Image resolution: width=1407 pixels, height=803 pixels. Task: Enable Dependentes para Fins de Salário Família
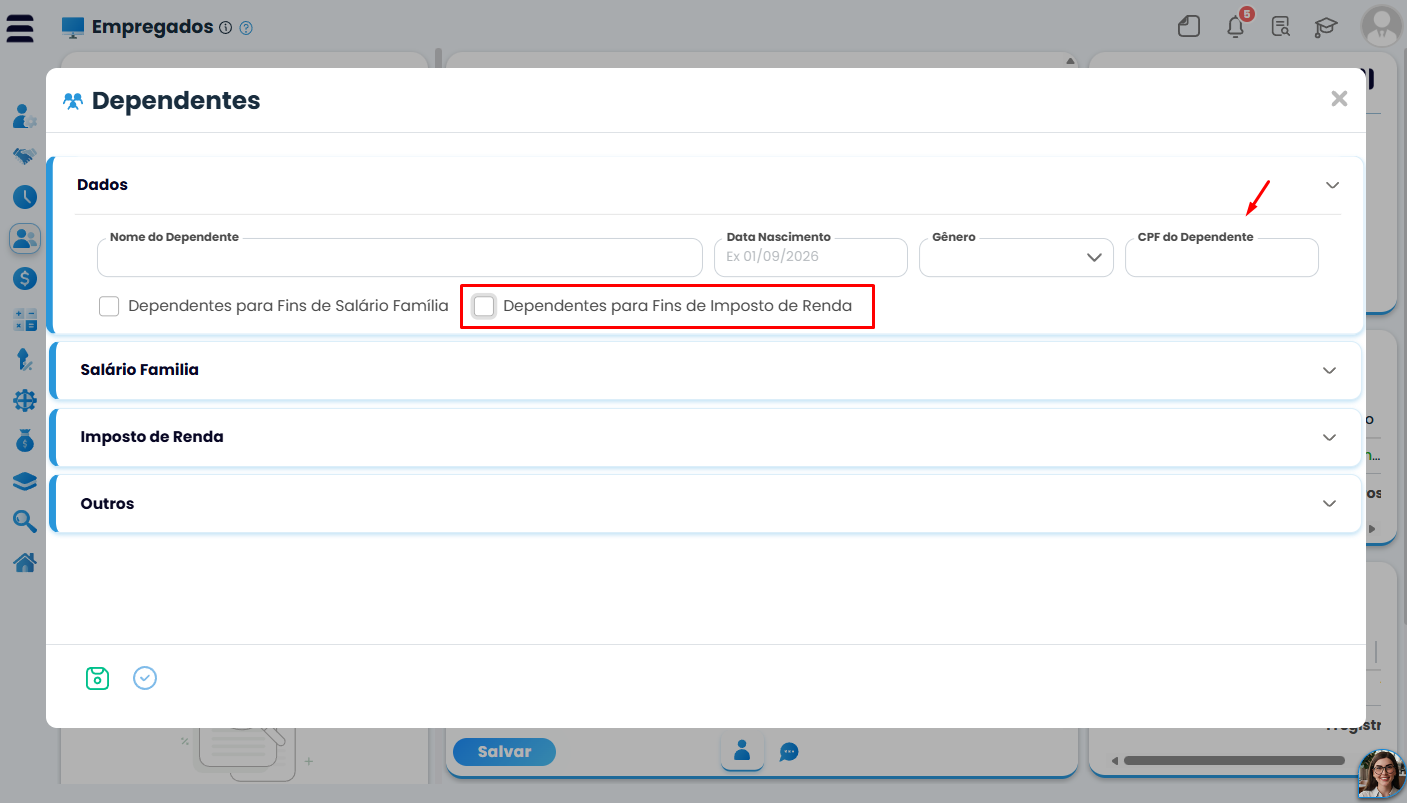(x=109, y=306)
